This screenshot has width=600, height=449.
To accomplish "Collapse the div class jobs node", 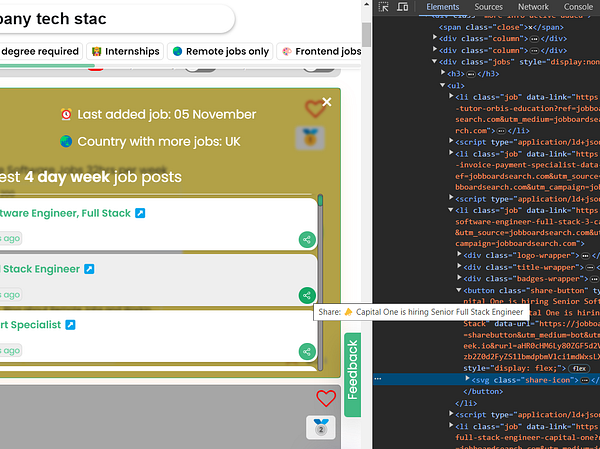I will tap(434, 61).
